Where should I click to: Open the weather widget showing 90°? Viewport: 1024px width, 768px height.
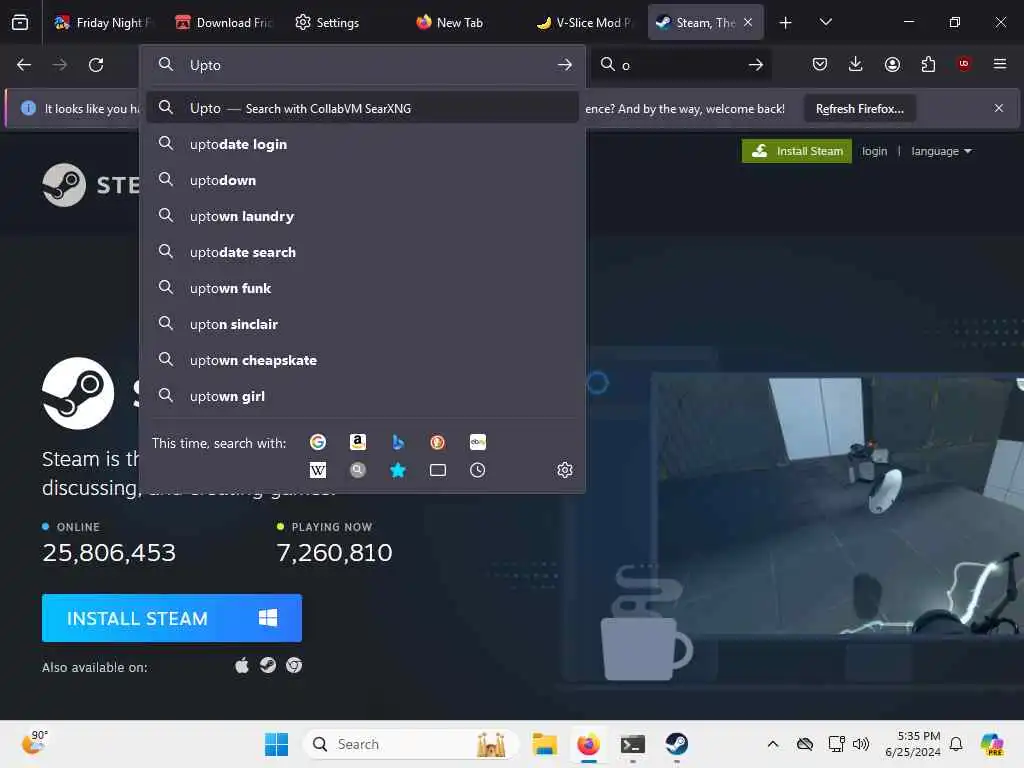point(35,743)
